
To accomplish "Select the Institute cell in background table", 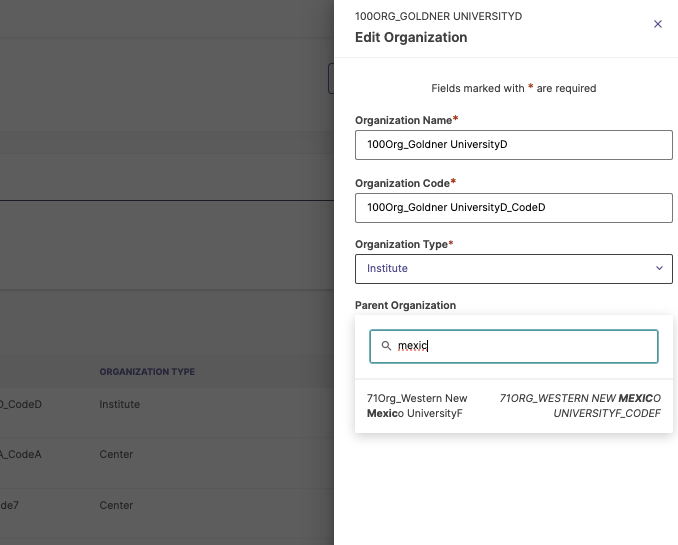I will point(120,404).
